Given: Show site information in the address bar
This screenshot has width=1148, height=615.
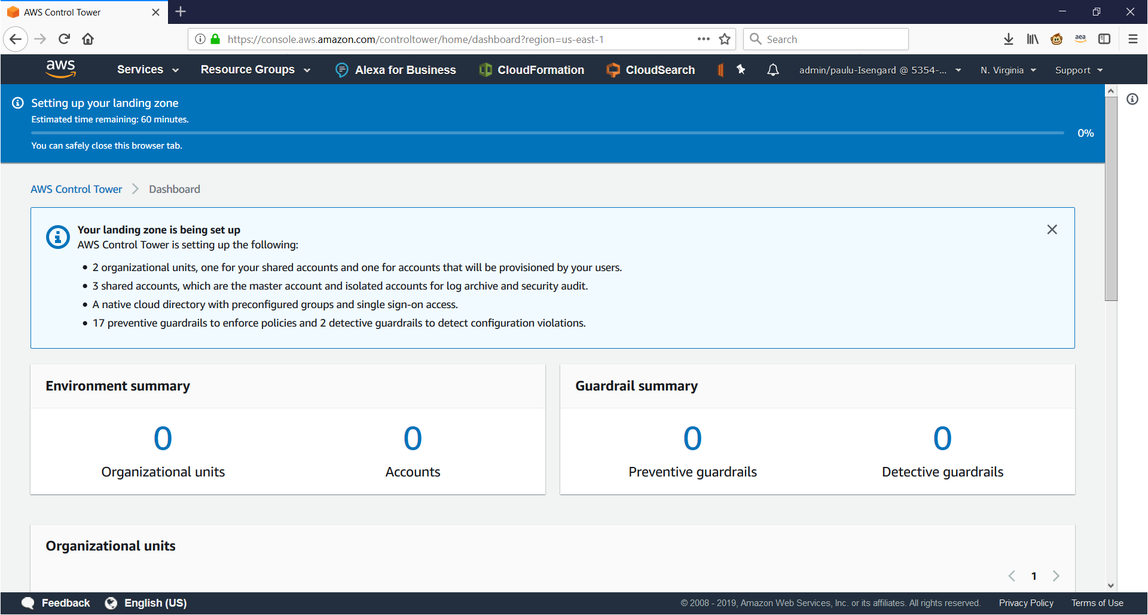Looking at the screenshot, I should (x=201, y=39).
